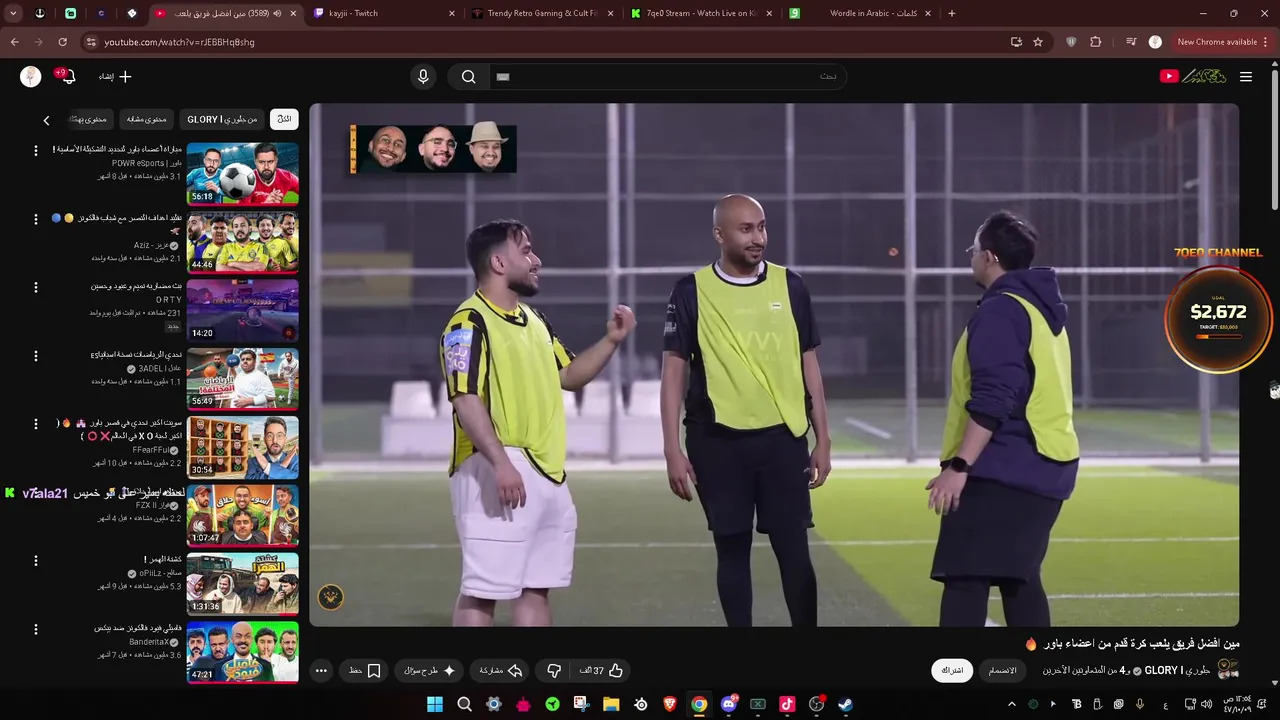Open the 56:49 3ADEL video thumbnail
The width and height of the screenshot is (1280, 720).
pos(242,378)
